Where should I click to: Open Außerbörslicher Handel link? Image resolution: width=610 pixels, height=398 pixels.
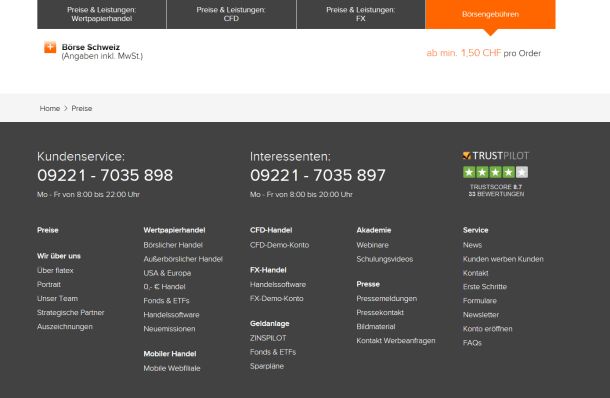[x=183, y=259]
